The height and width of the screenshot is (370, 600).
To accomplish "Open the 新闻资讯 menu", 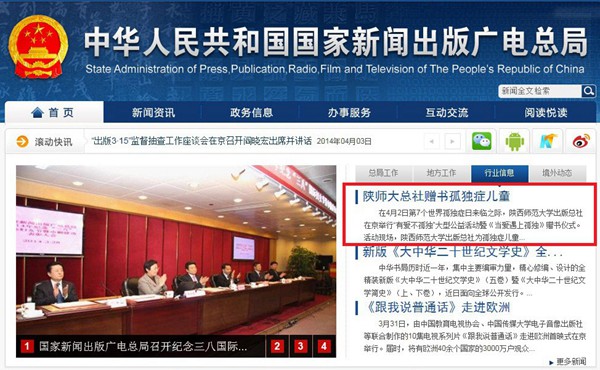I will pyautogui.click(x=153, y=112).
